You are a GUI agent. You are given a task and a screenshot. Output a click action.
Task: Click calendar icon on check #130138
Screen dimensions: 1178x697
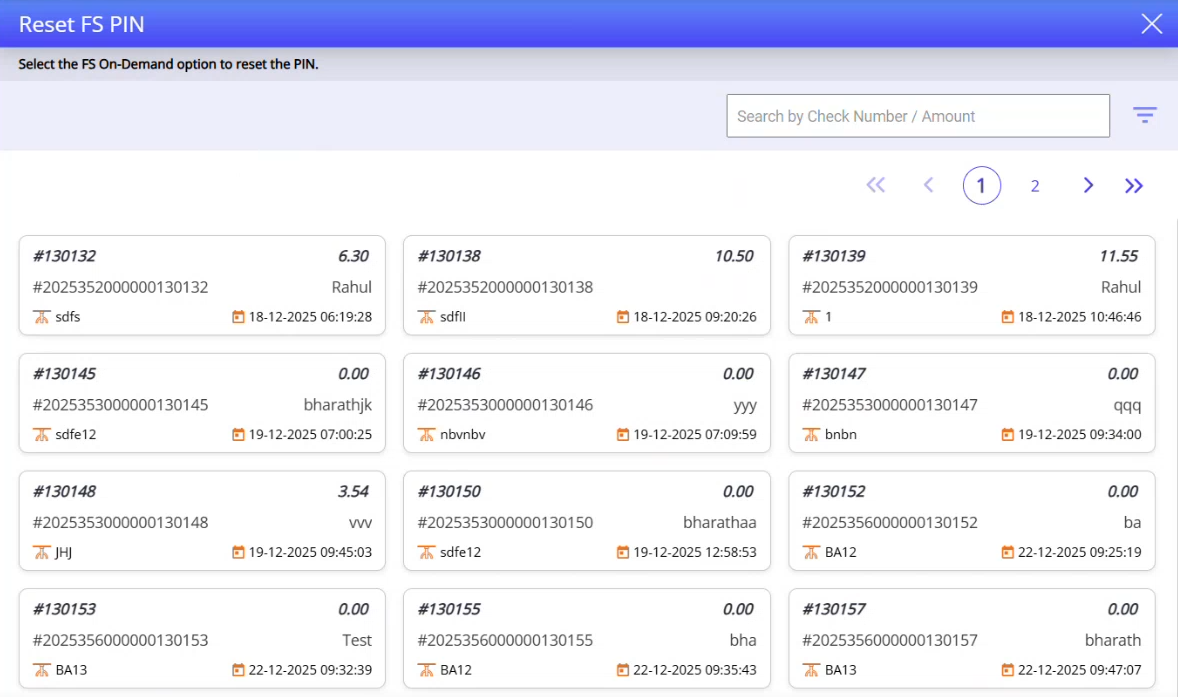click(x=623, y=317)
